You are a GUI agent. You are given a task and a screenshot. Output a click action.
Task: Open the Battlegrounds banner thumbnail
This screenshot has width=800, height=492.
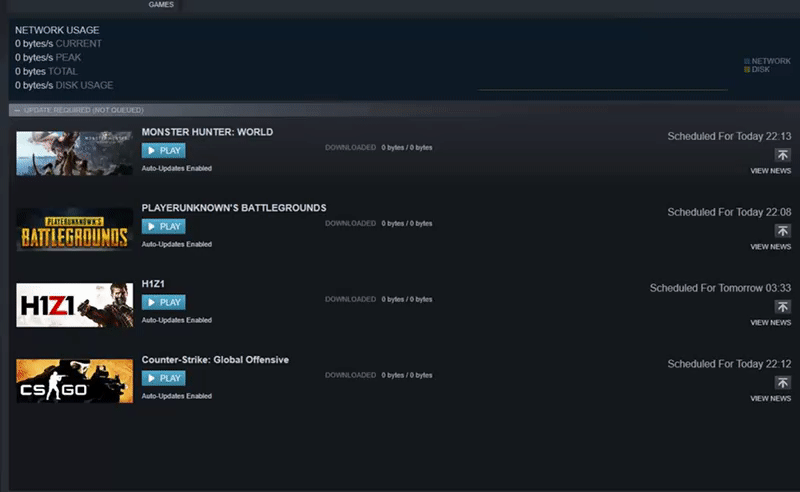[74, 230]
